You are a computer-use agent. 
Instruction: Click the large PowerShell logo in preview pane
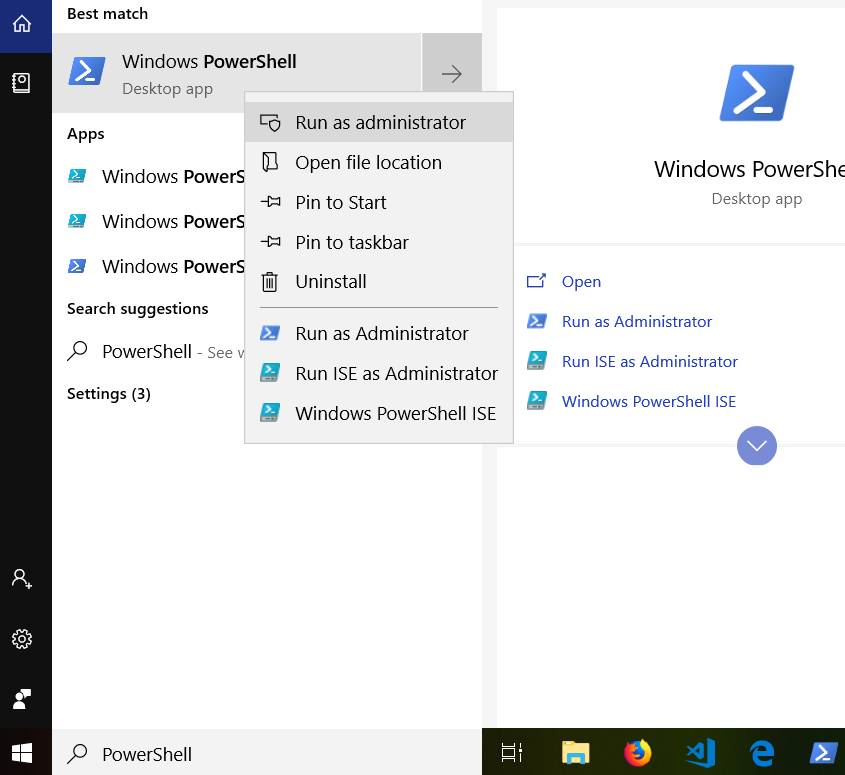(757, 93)
